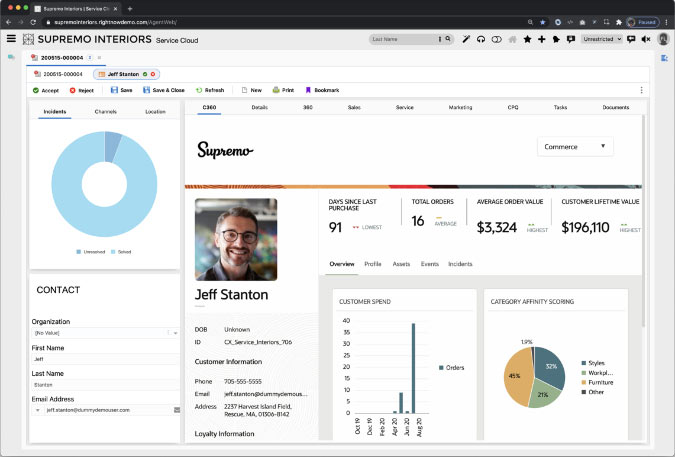Close the Jeff Stanton sub-tab
The height and width of the screenshot is (457, 675).
pyautogui.click(x=153, y=74)
